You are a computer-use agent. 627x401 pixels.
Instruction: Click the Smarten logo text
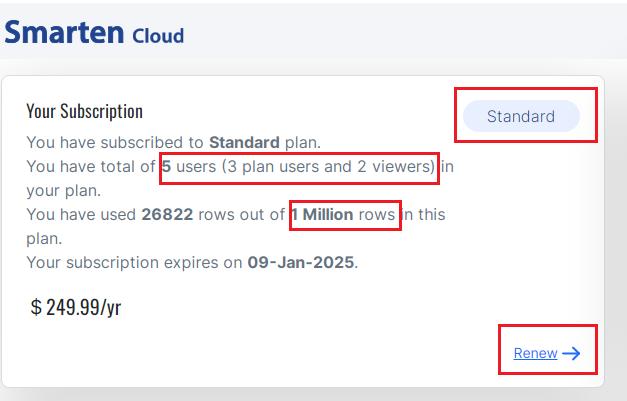point(64,32)
